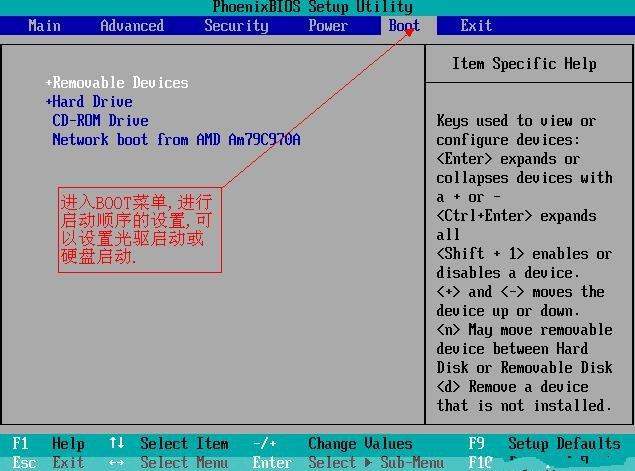The height and width of the screenshot is (471, 635).
Task: Expand the plus sign beside Hard Drive
Action: point(48,102)
